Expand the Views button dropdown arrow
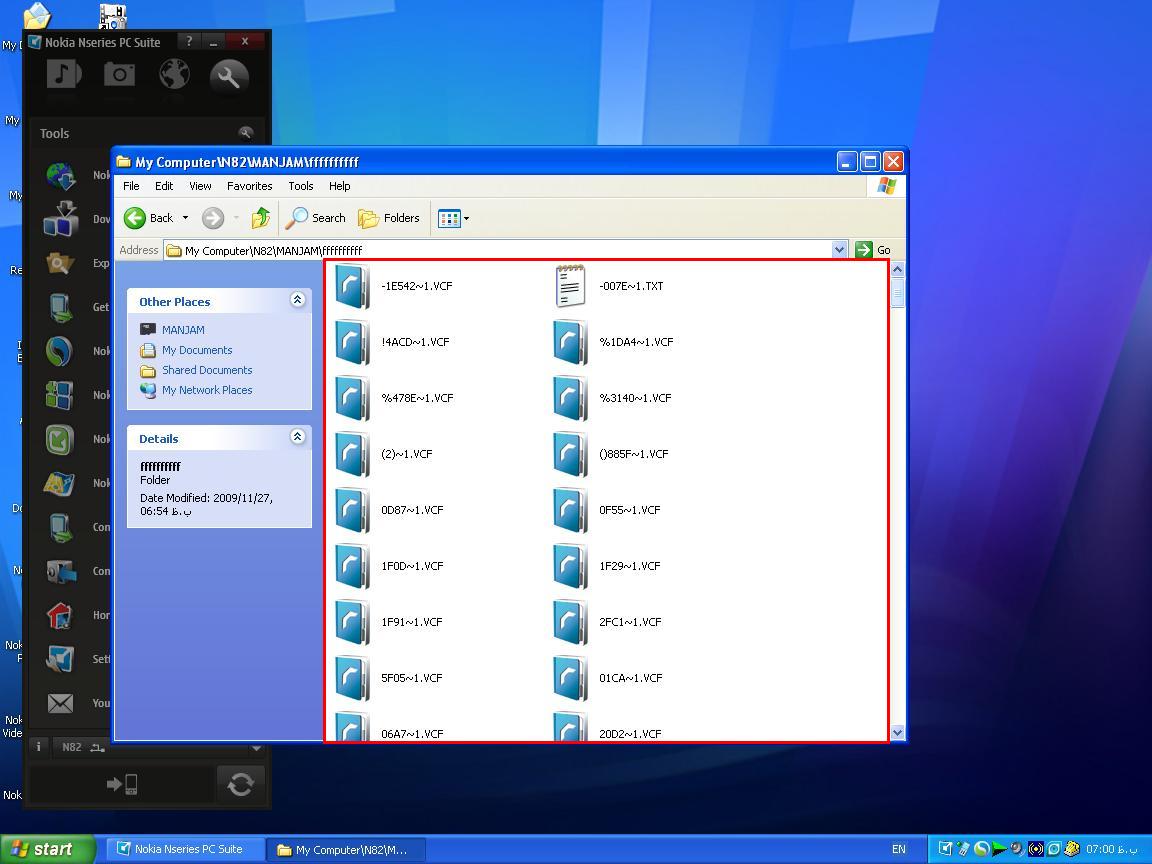The width and height of the screenshot is (1152, 864). 467,218
